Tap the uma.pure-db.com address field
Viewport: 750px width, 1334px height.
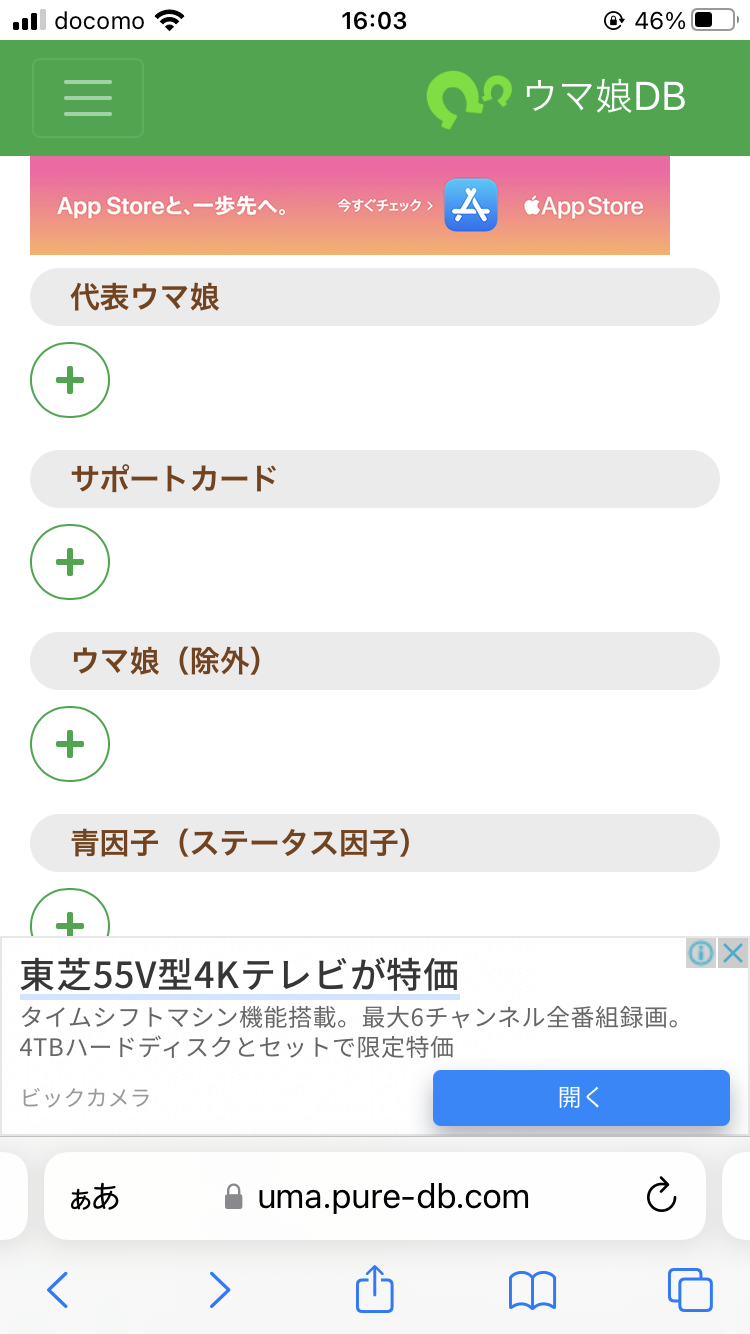375,1196
